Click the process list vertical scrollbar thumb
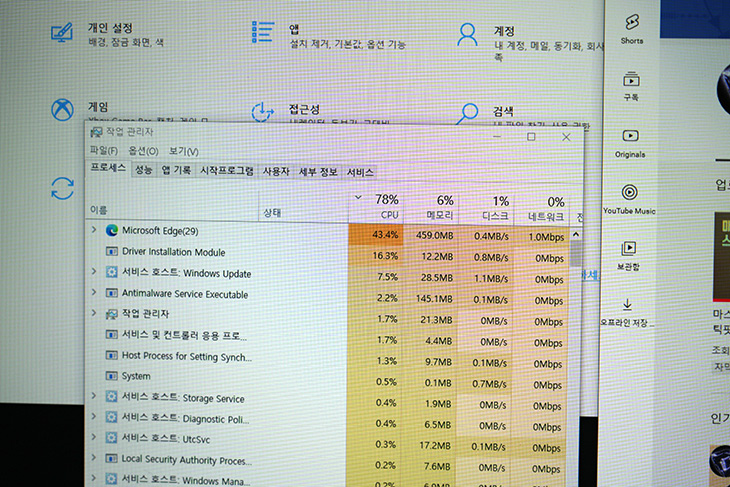Viewport: 730px width, 487px height. (x=576, y=253)
